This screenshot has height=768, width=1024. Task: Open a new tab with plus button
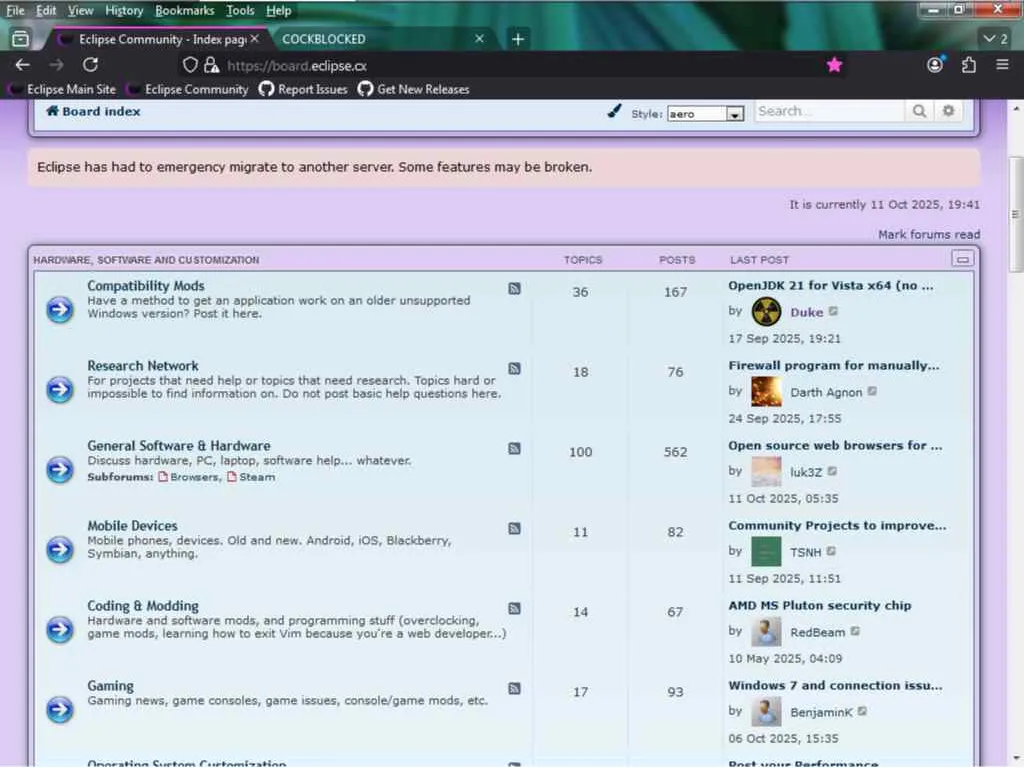point(518,39)
